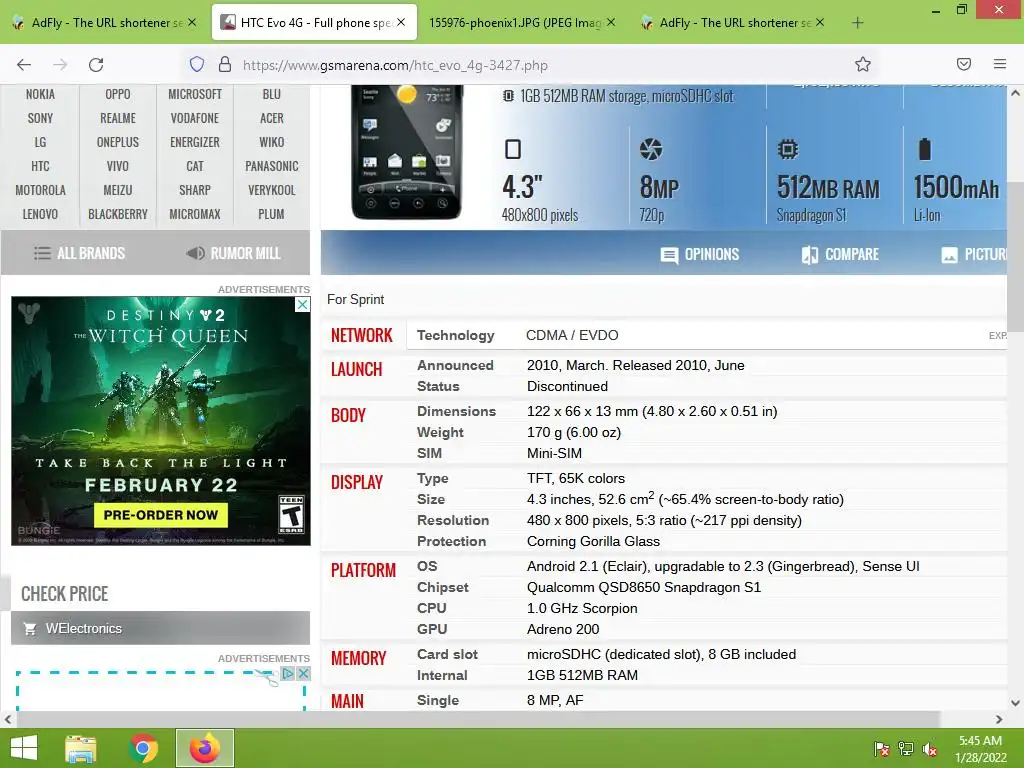Close the HTC Evo 4G tab
The width and height of the screenshot is (1024, 768).
pyautogui.click(x=401, y=22)
